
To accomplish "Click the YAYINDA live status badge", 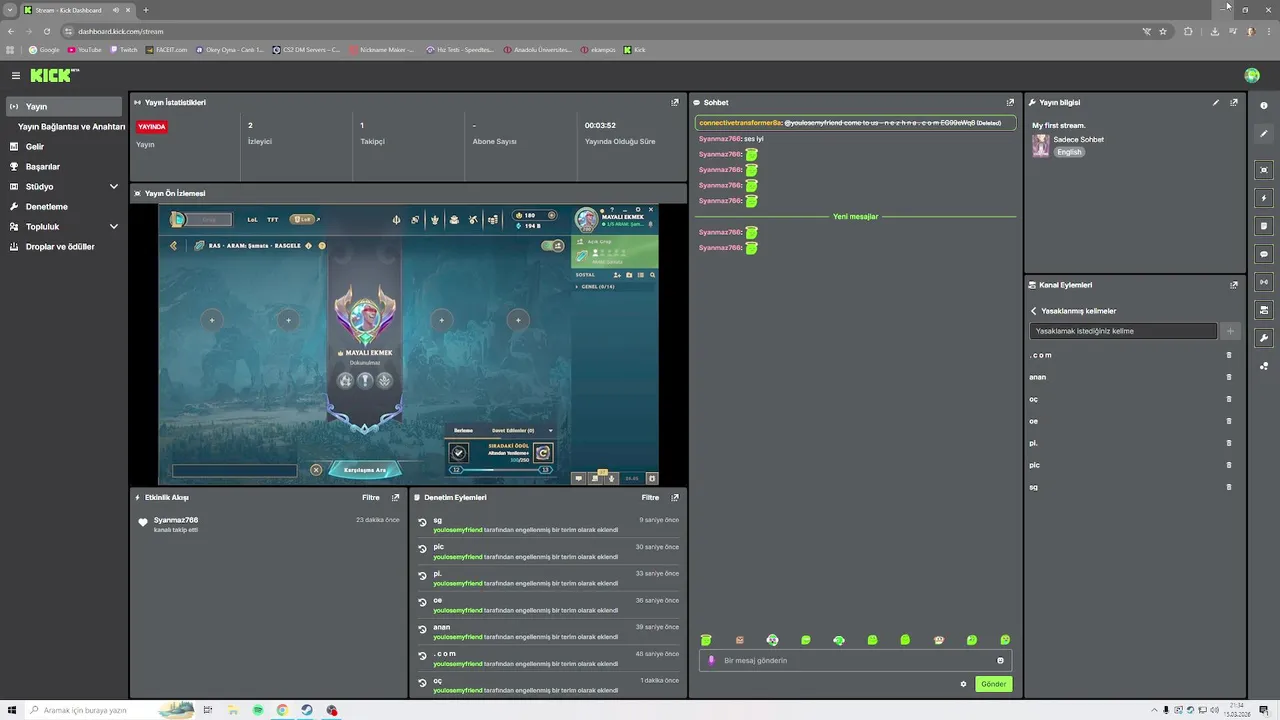I will click(x=152, y=127).
